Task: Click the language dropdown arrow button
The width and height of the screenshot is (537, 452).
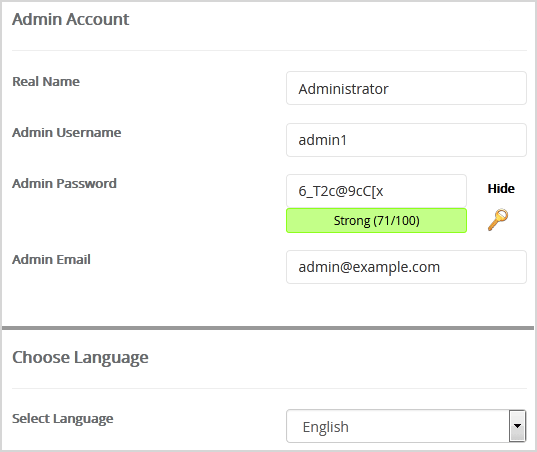Action: click(517, 426)
